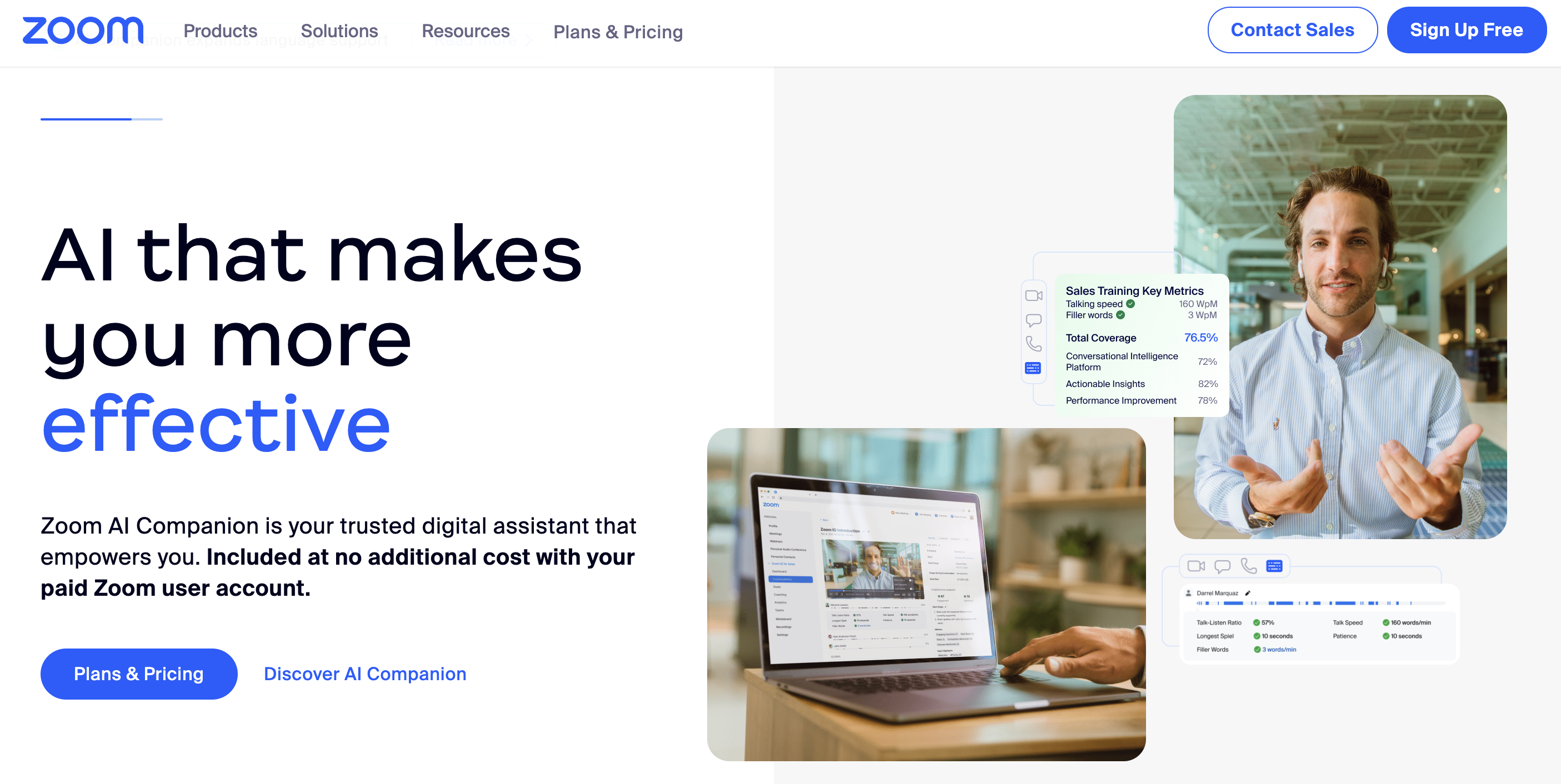
Task: Expand the Solutions navigation menu
Action: click(339, 31)
